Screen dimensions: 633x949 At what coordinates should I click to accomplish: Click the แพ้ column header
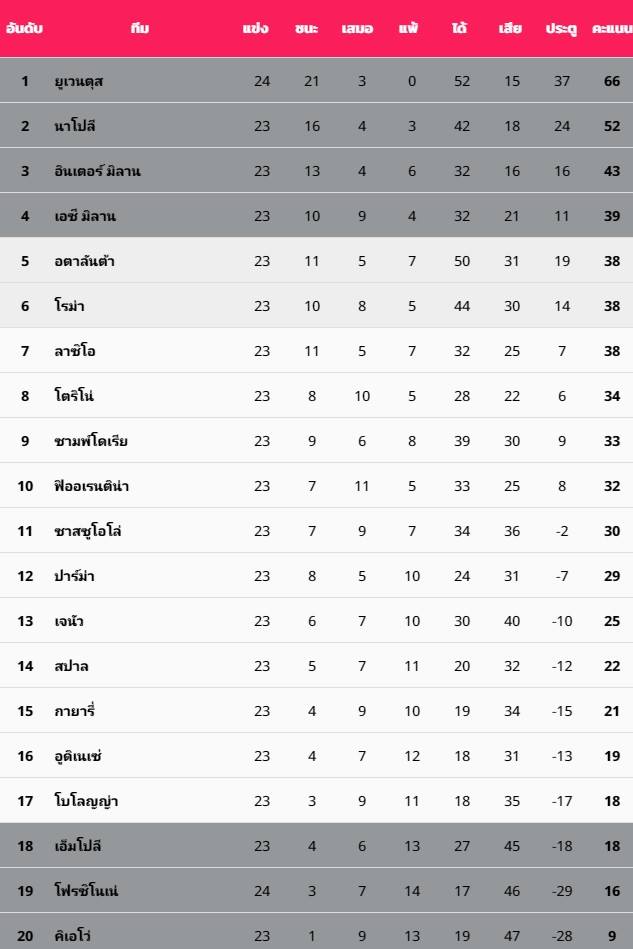tap(408, 28)
